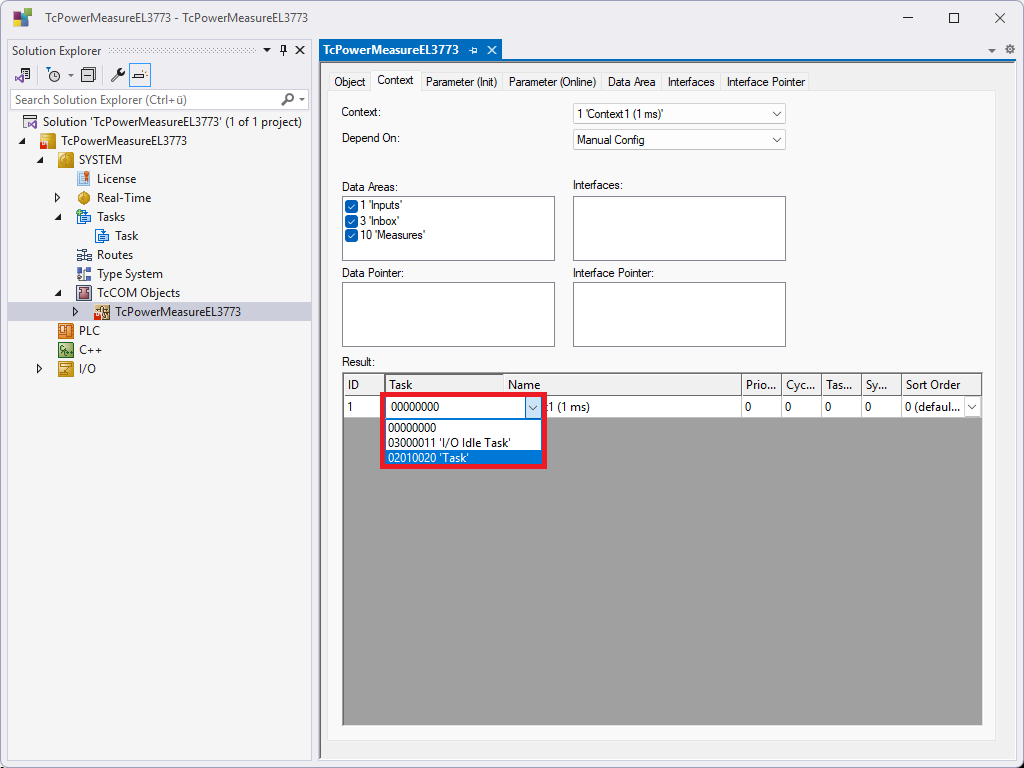Open the Parameter (Init) tab
Viewport: 1024px width, 768px height.
coord(461,82)
